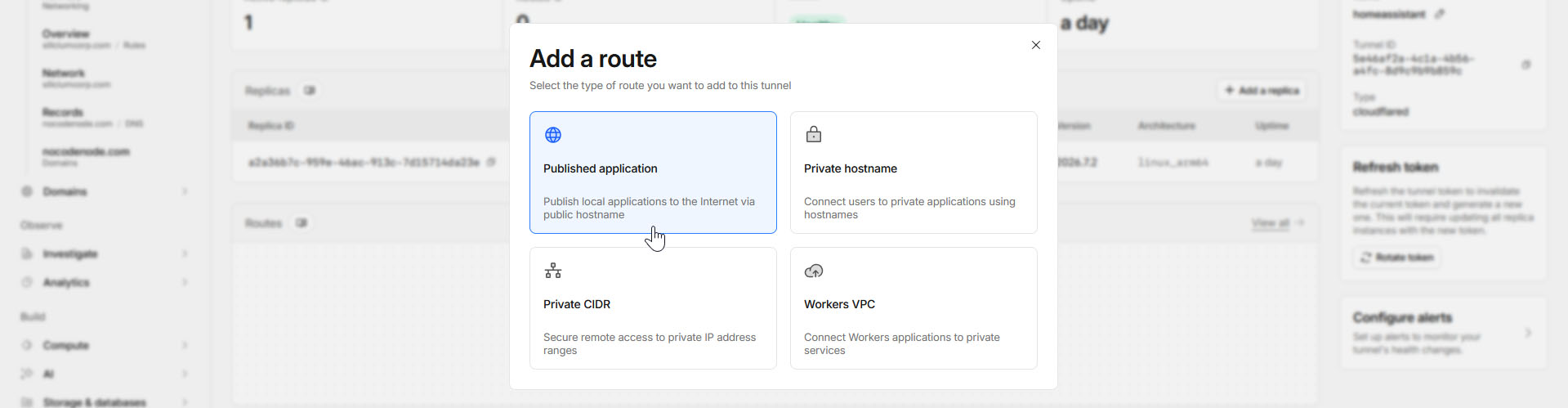The image size is (1568, 408).
Task: Expand the Analytics sidebar section
Action: click(x=185, y=282)
